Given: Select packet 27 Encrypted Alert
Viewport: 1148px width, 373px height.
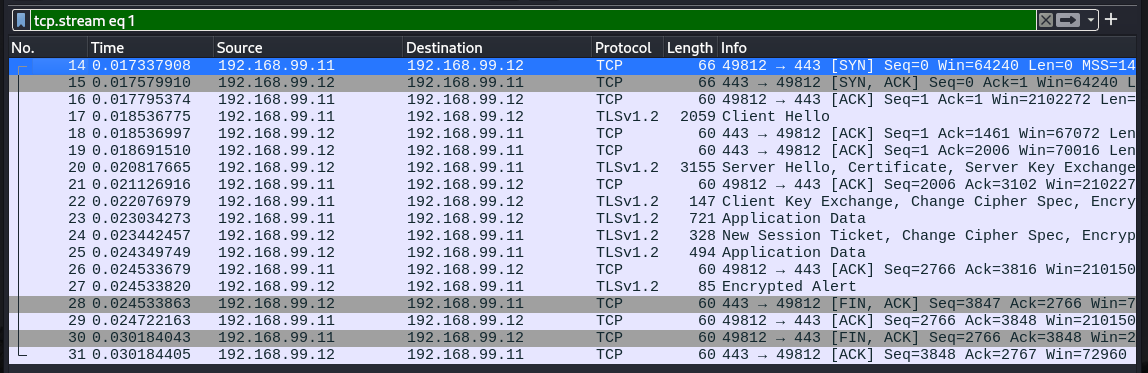Looking at the screenshot, I should 573,287.
